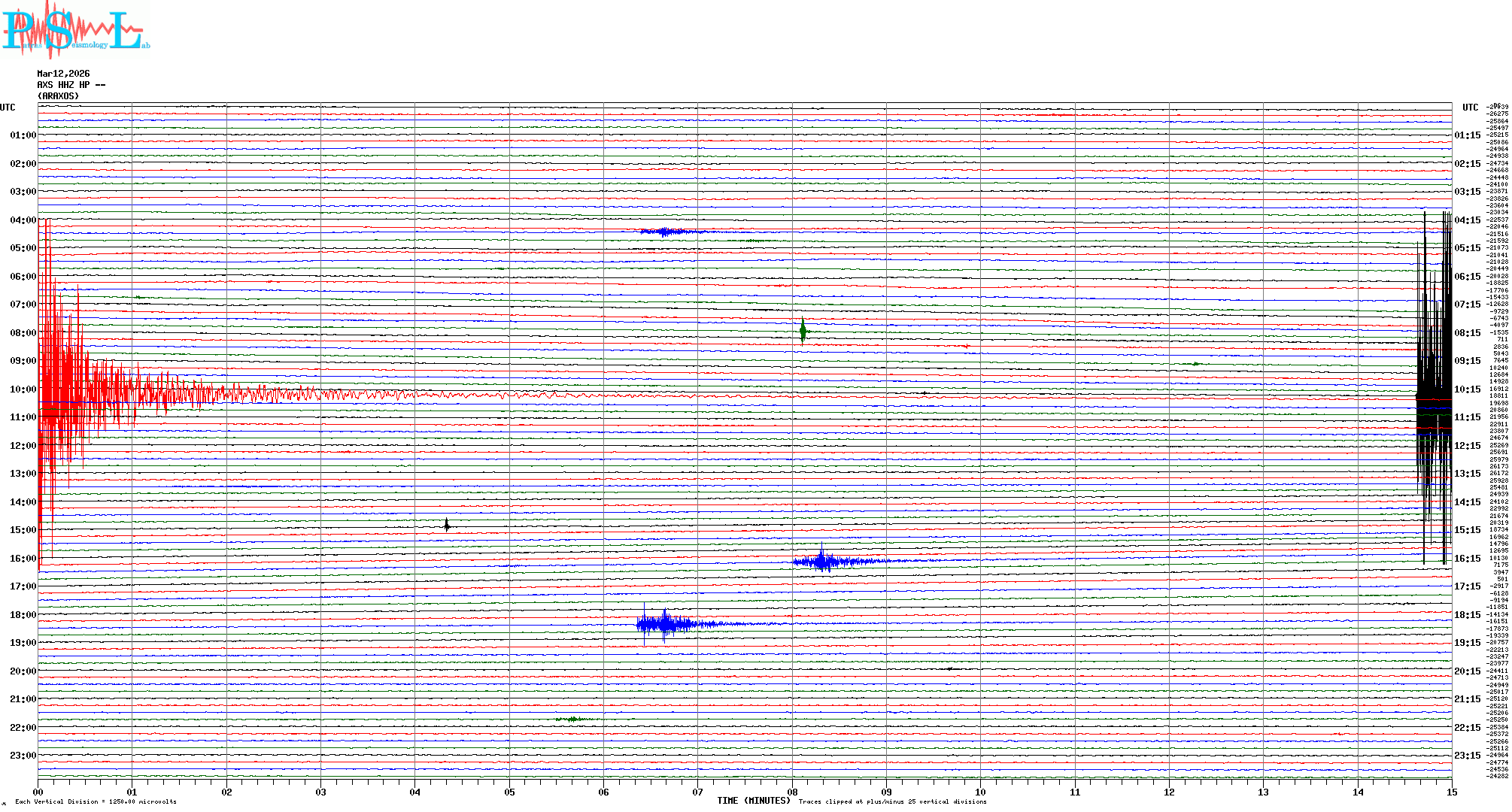This screenshot has height=812, width=1512.
Task: Click the PSL Seismology Lab logo
Action: [x=75, y=30]
